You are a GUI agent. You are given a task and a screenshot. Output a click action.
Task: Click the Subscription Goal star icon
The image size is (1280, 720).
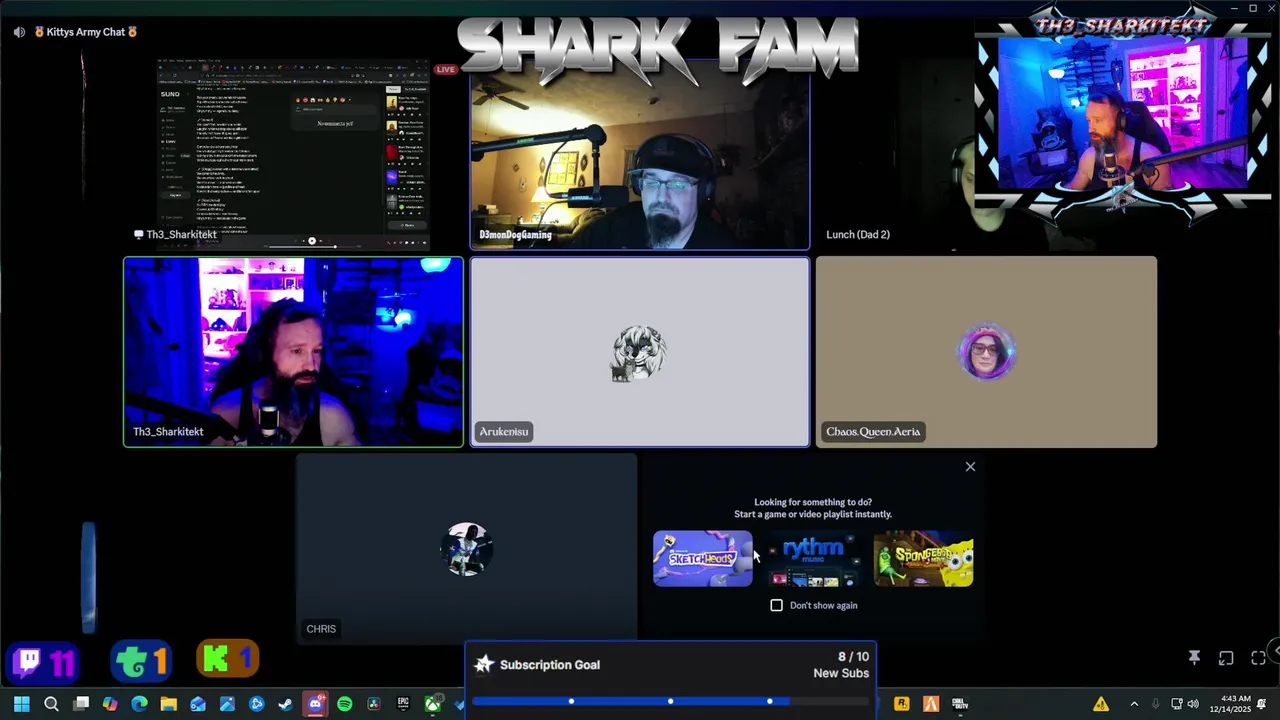[x=485, y=664]
